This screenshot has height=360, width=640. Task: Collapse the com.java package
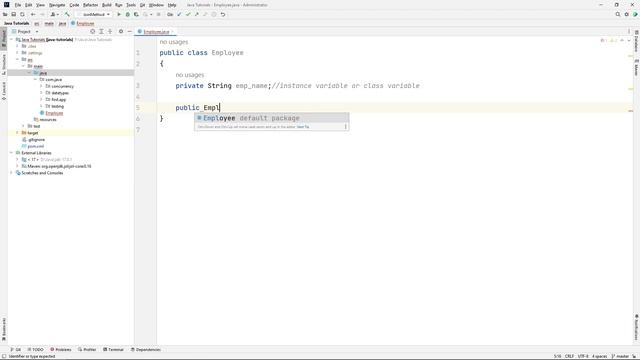click(36, 80)
